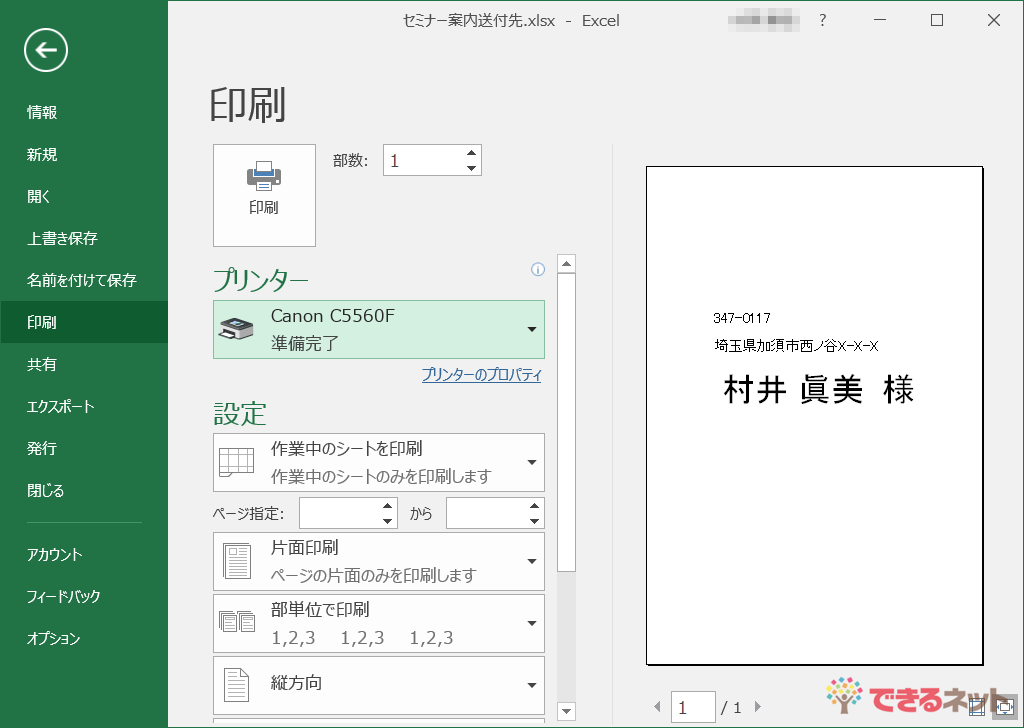Image resolution: width=1024 pixels, height=728 pixels.
Task: Click the 部数 copies number field
Action: [x=423, y=161]
